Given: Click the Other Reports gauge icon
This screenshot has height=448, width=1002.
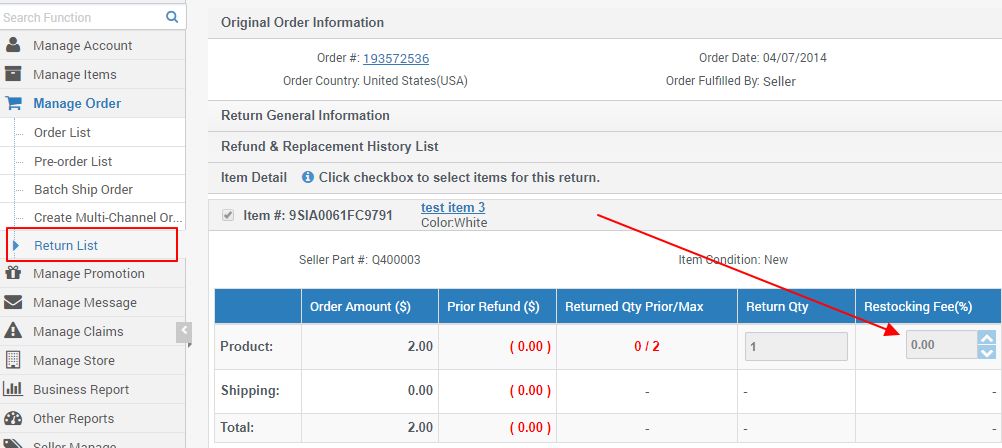Looking at the screenshot, I should click(13, 418).
